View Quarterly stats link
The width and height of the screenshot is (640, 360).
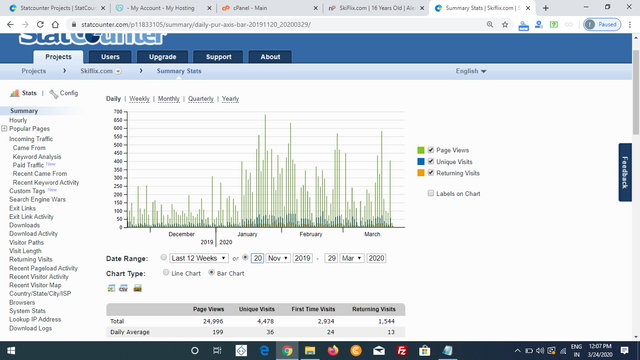click(201, 99)
